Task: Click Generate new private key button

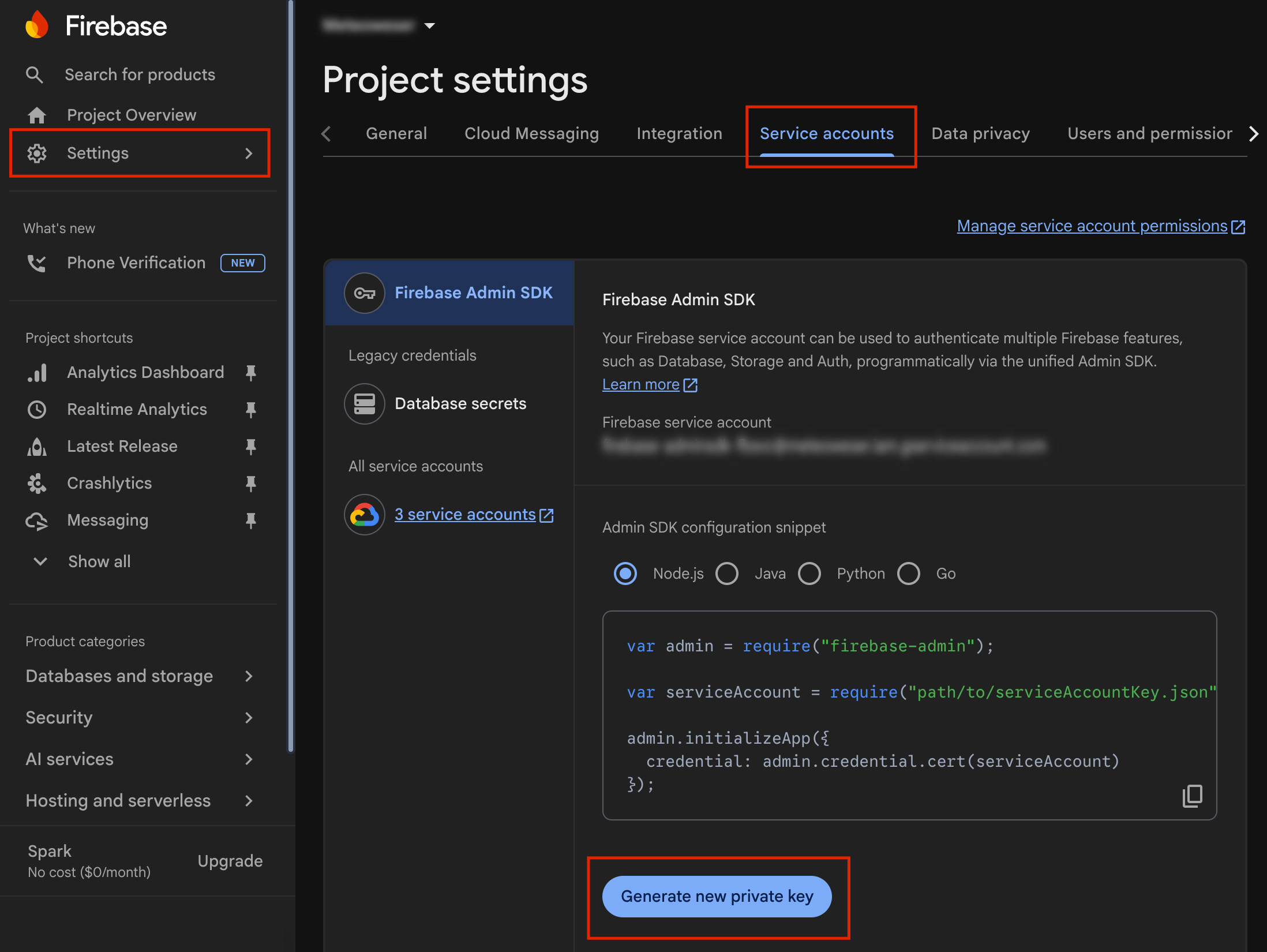Action: [x=717, y=897]
